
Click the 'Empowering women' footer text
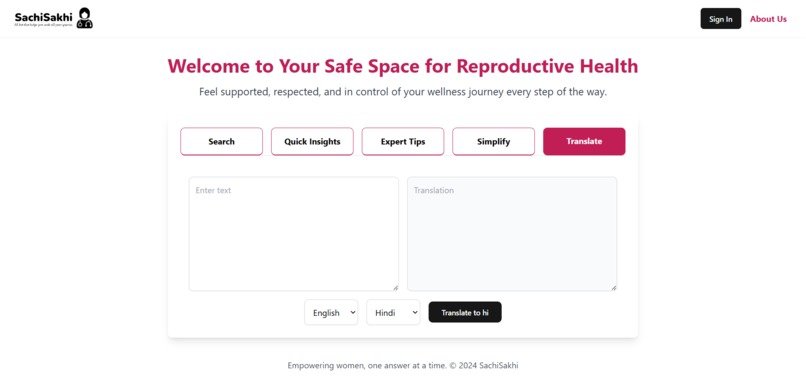pos(403,366)
